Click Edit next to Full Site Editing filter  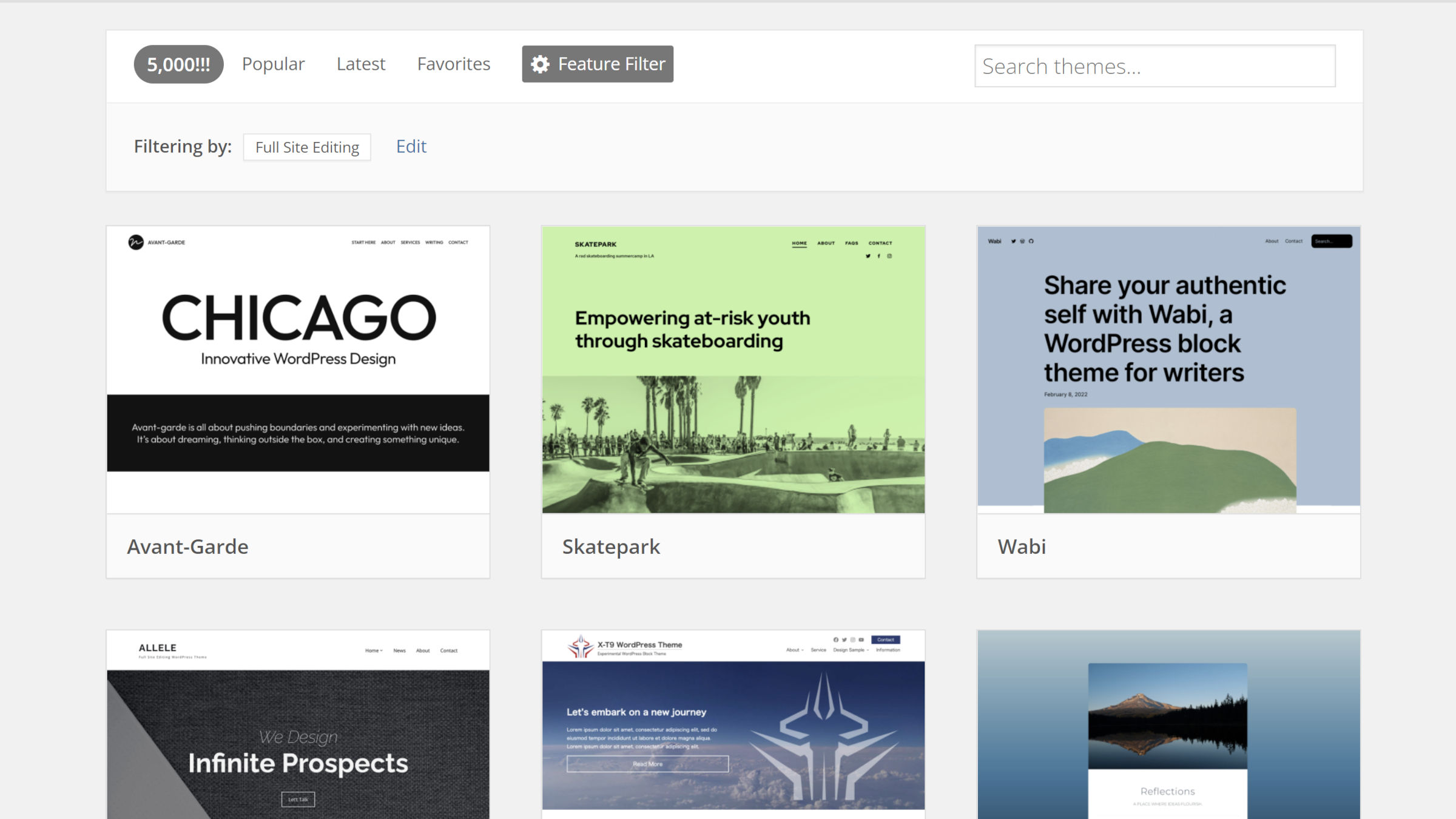tap(411, 146)
